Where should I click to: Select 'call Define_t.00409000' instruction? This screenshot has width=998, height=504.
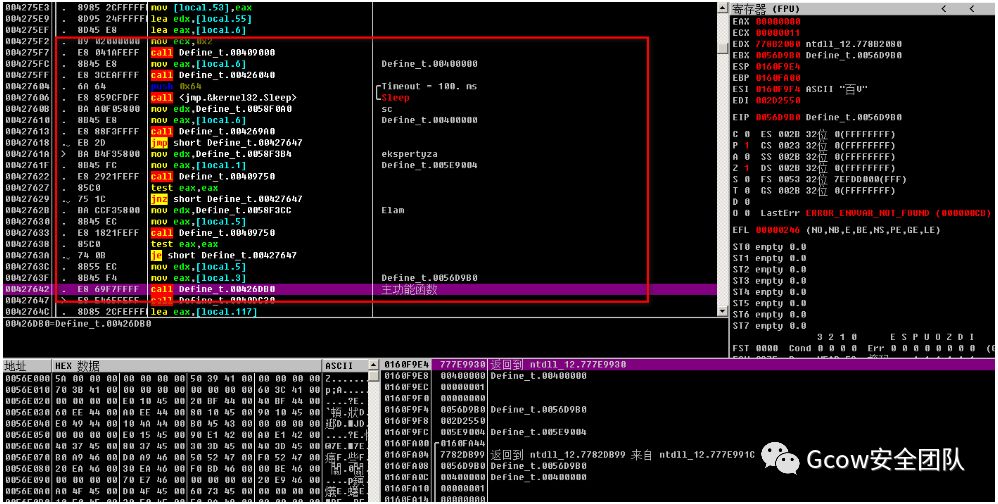coord(213,52)
